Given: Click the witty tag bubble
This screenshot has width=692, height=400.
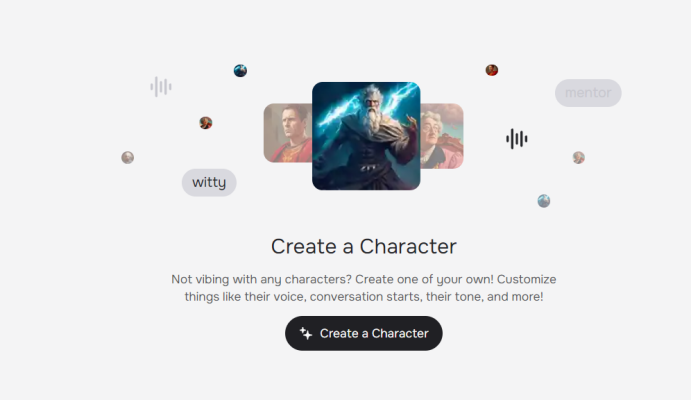Looking at the screenshot, I should point(209,182).
